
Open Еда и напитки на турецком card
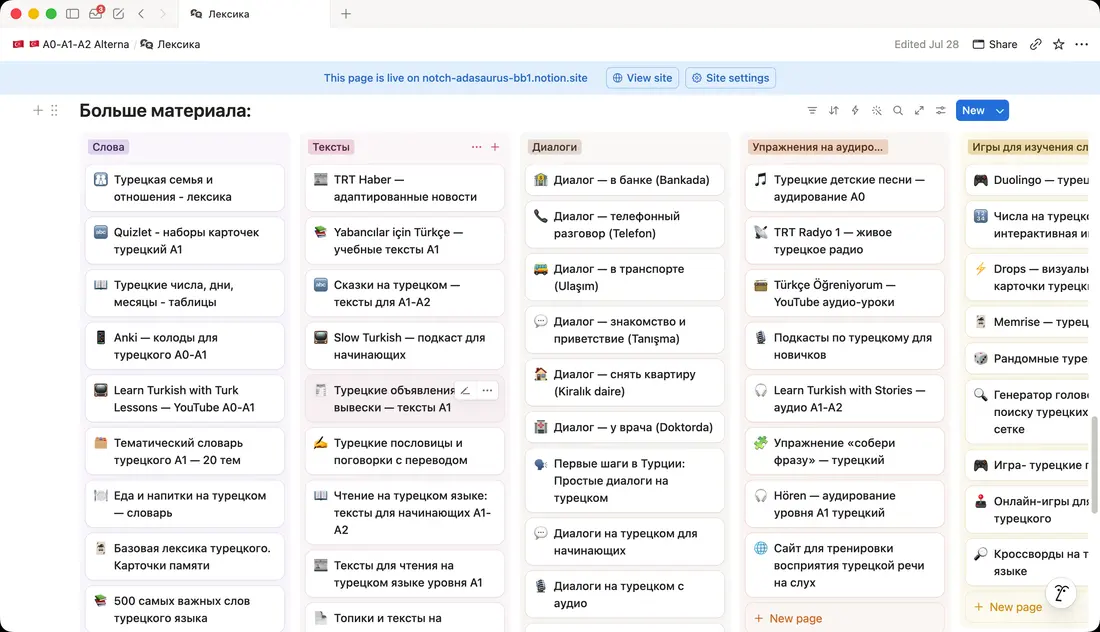(185, 504)
